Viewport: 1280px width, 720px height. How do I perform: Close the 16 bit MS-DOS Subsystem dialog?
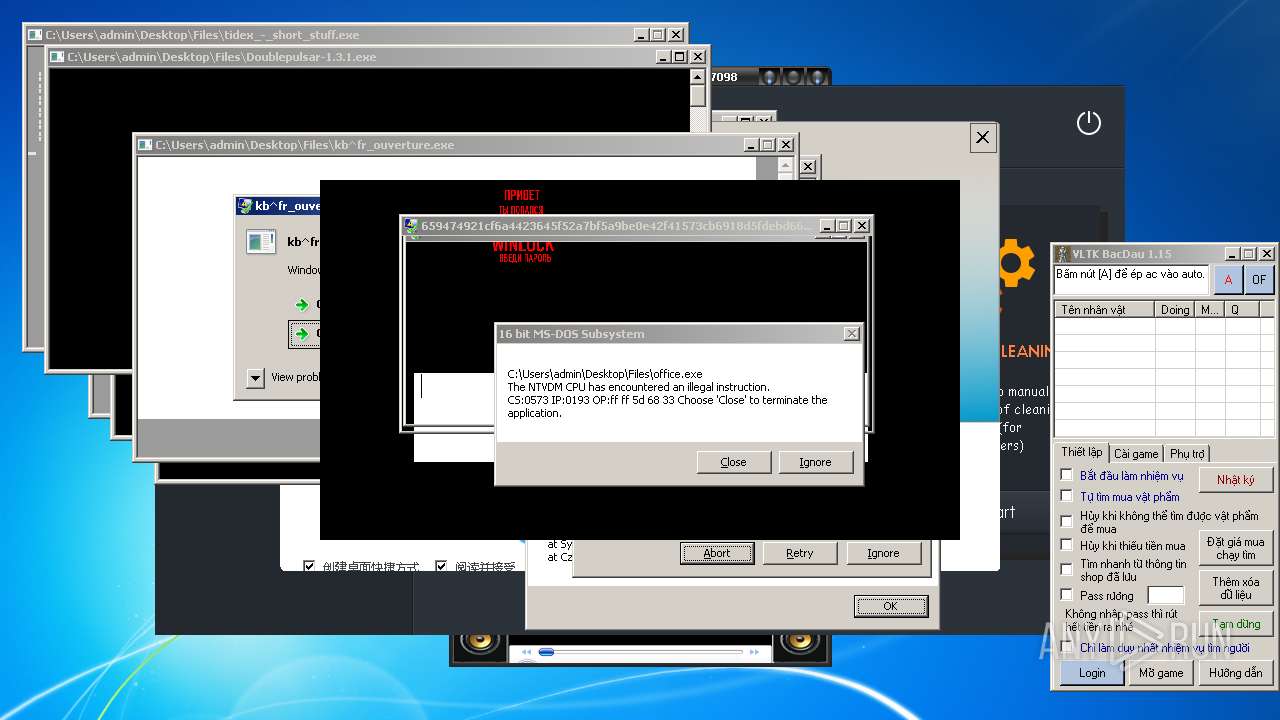851,334
